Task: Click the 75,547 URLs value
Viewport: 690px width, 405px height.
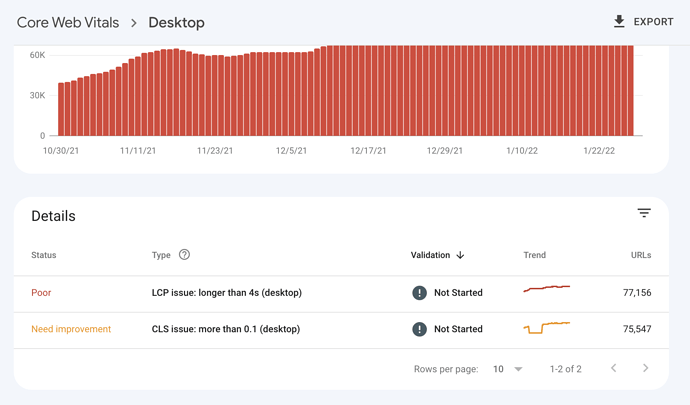Action: click(637, 329)
